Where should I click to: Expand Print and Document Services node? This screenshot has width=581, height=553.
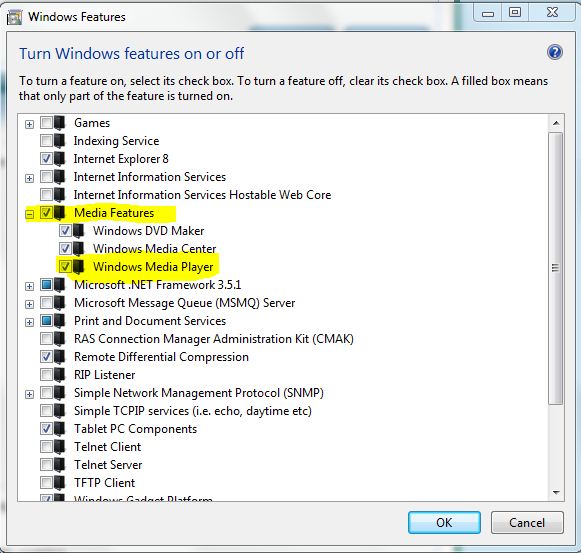(29, 322)
